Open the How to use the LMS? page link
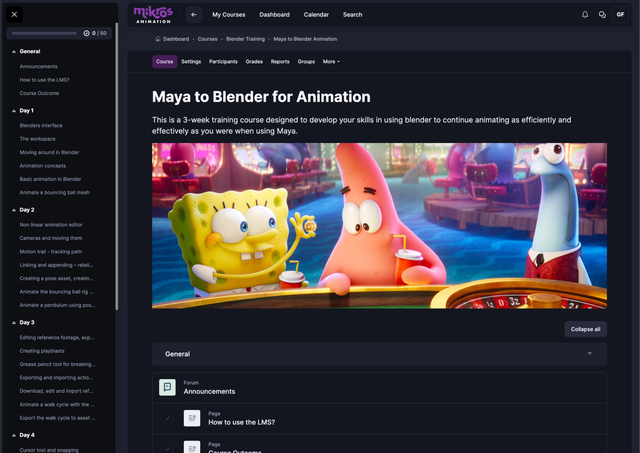Screen dimensions: 640x453 point(242,422)
